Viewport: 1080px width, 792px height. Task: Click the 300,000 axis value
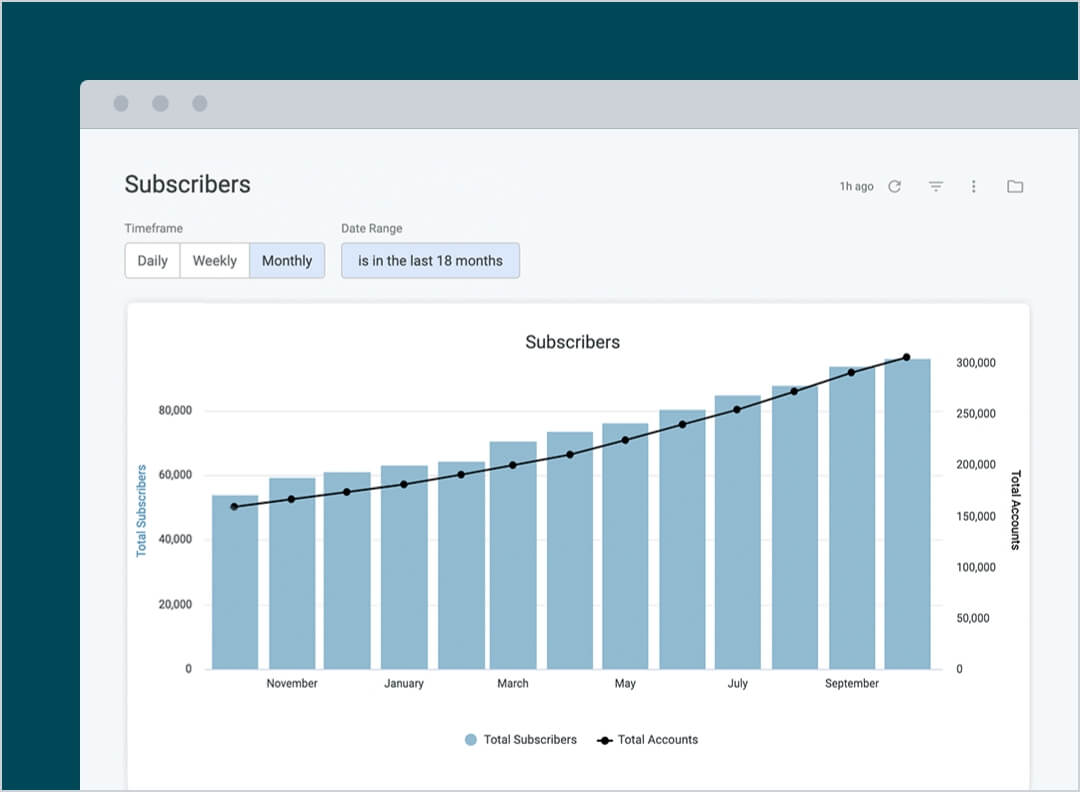click(975, 362)
